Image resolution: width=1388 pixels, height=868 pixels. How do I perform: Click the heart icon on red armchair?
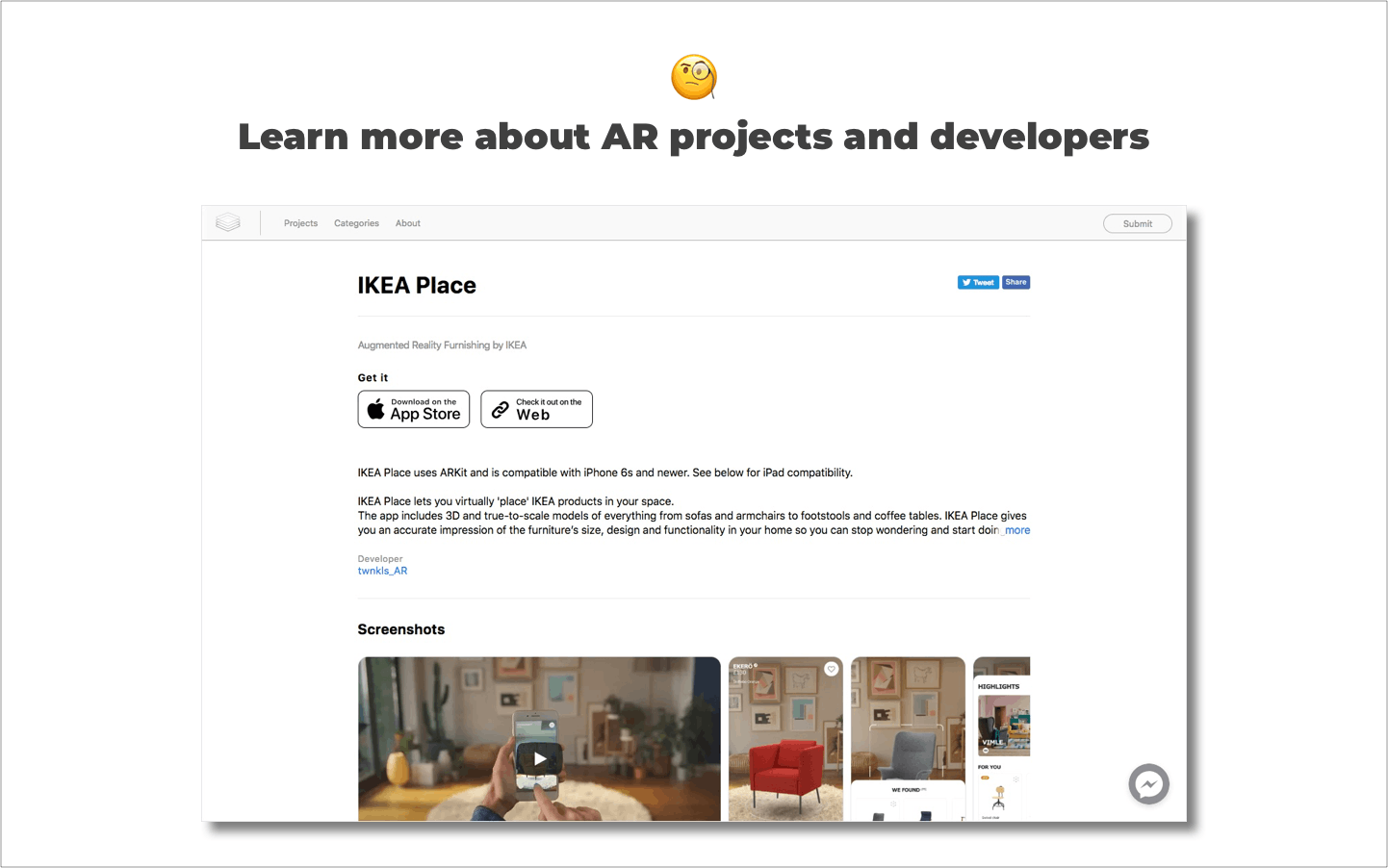click(x=832, y=669)
